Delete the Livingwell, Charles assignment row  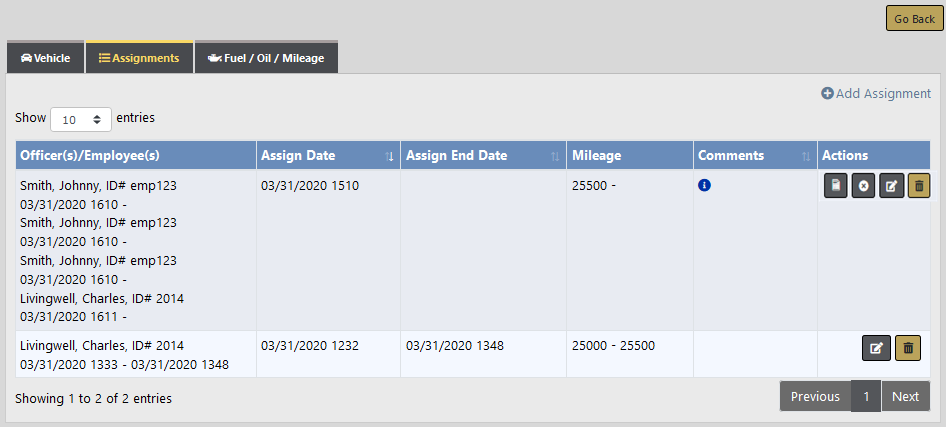908,348
